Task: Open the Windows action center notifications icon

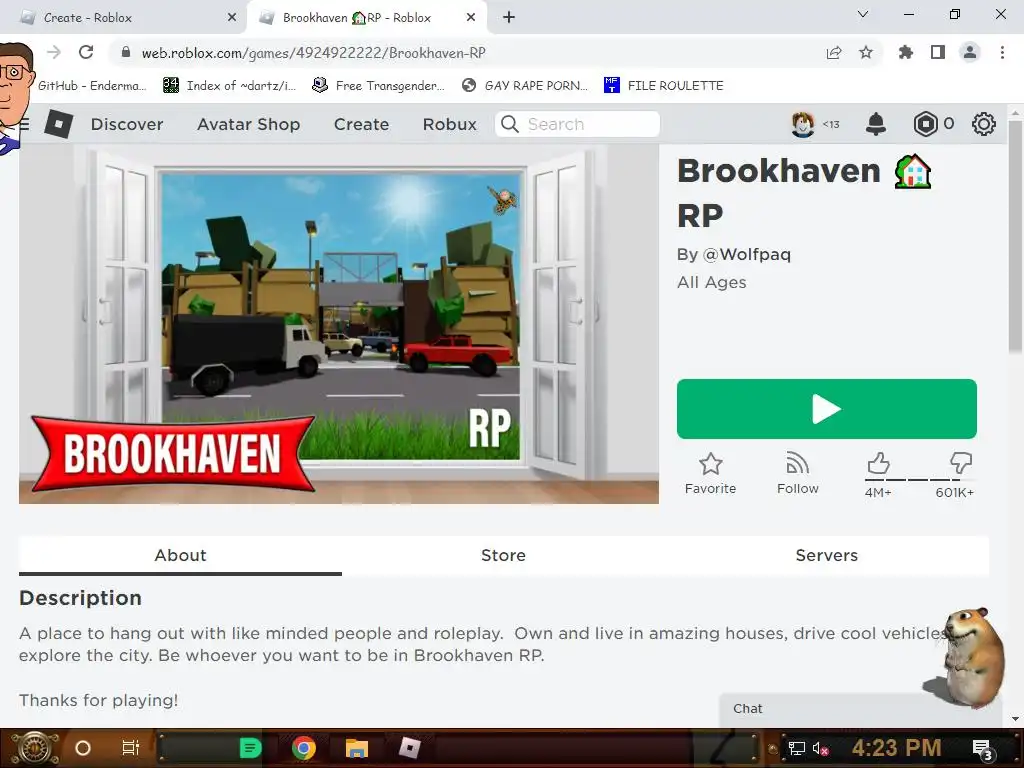Action: tap(982, 749)
